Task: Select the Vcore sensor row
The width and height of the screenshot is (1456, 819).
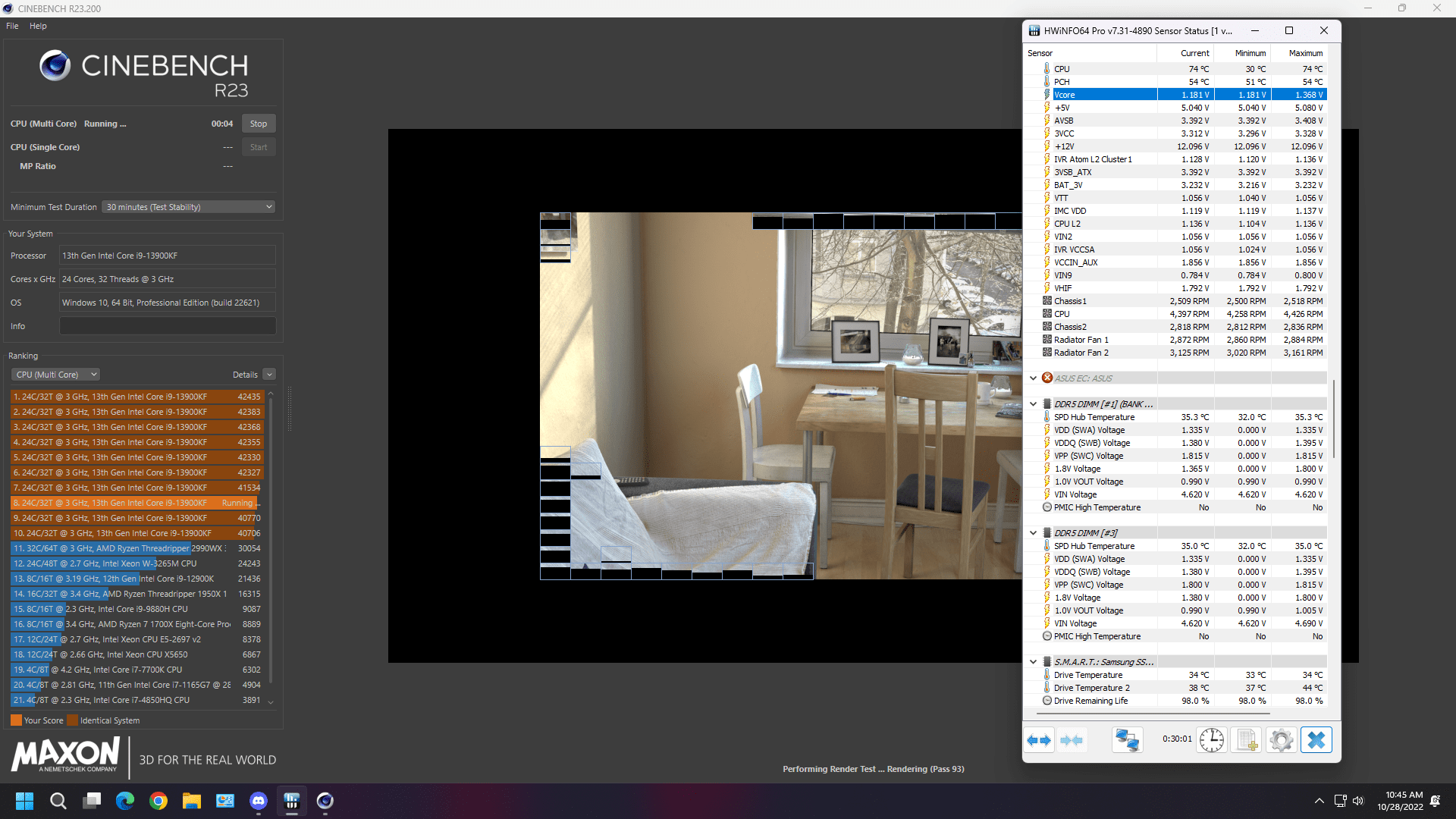Action: 1175,95
